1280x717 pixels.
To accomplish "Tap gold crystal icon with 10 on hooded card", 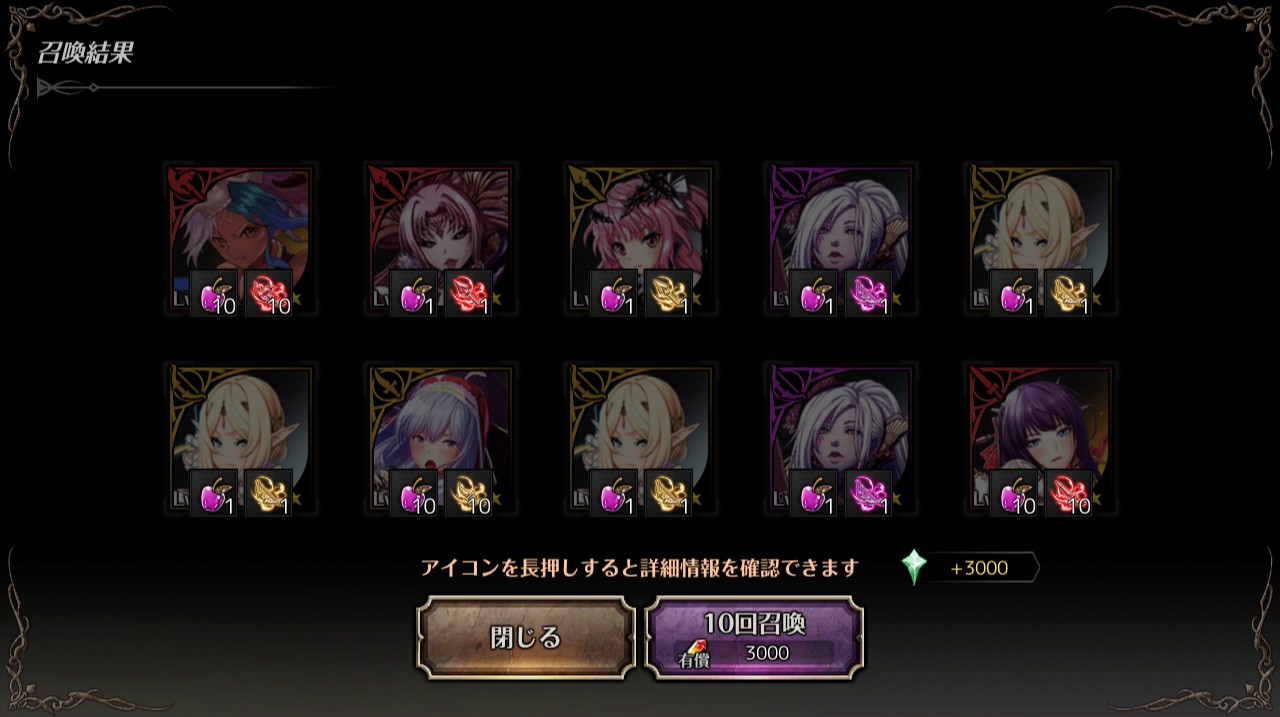I will pos(469,493).
